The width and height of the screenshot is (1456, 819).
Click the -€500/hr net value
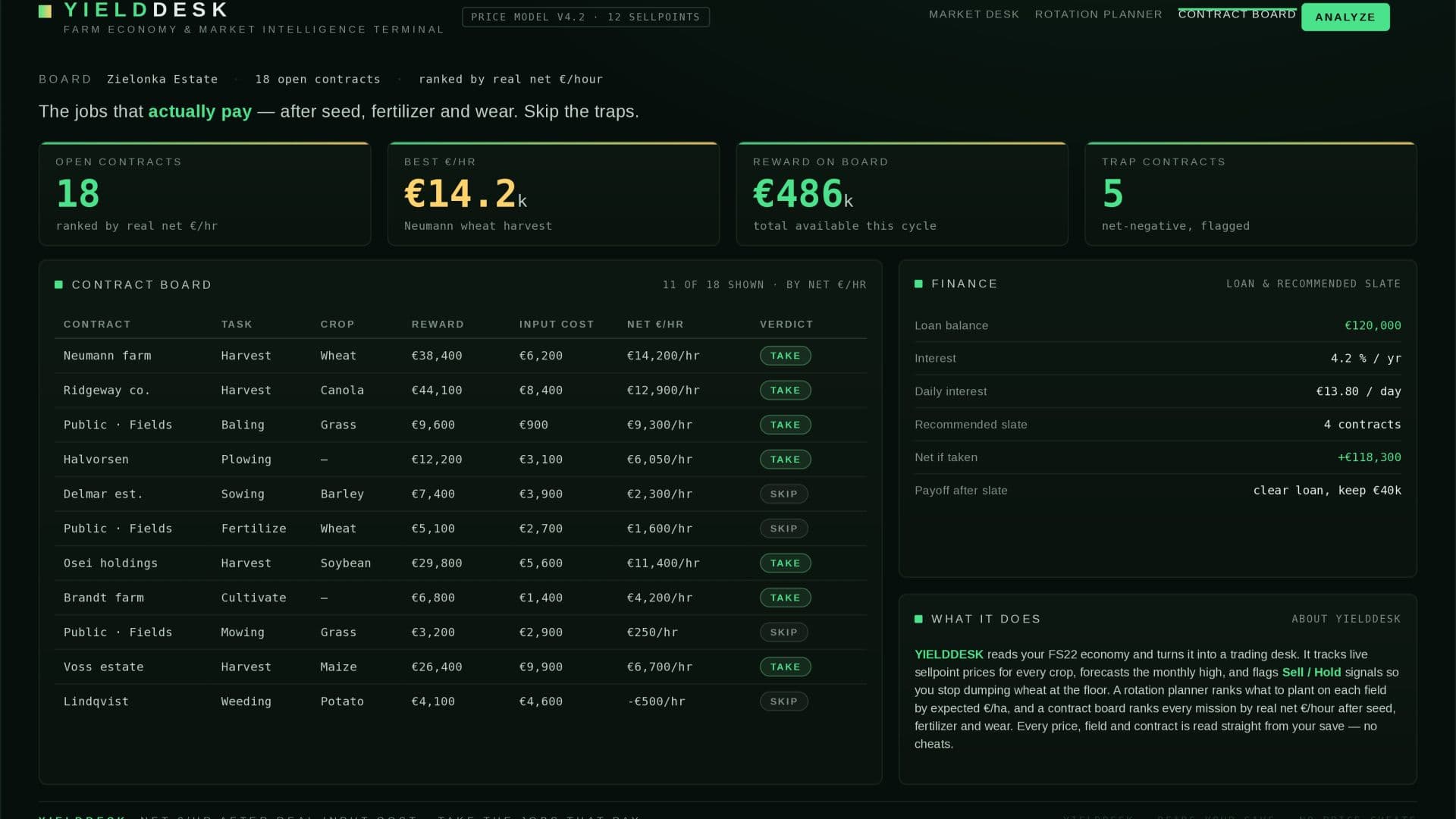(x=657, y=701)
